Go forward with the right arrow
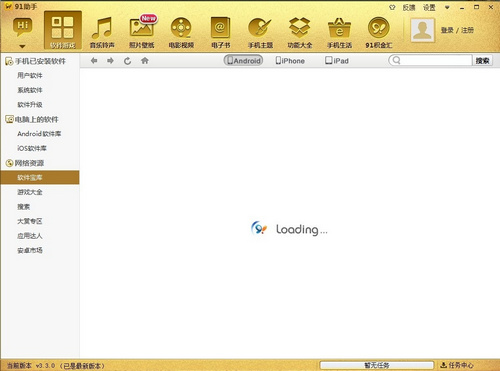The width and height of the screenshot is (500, 371). [110, 61]
